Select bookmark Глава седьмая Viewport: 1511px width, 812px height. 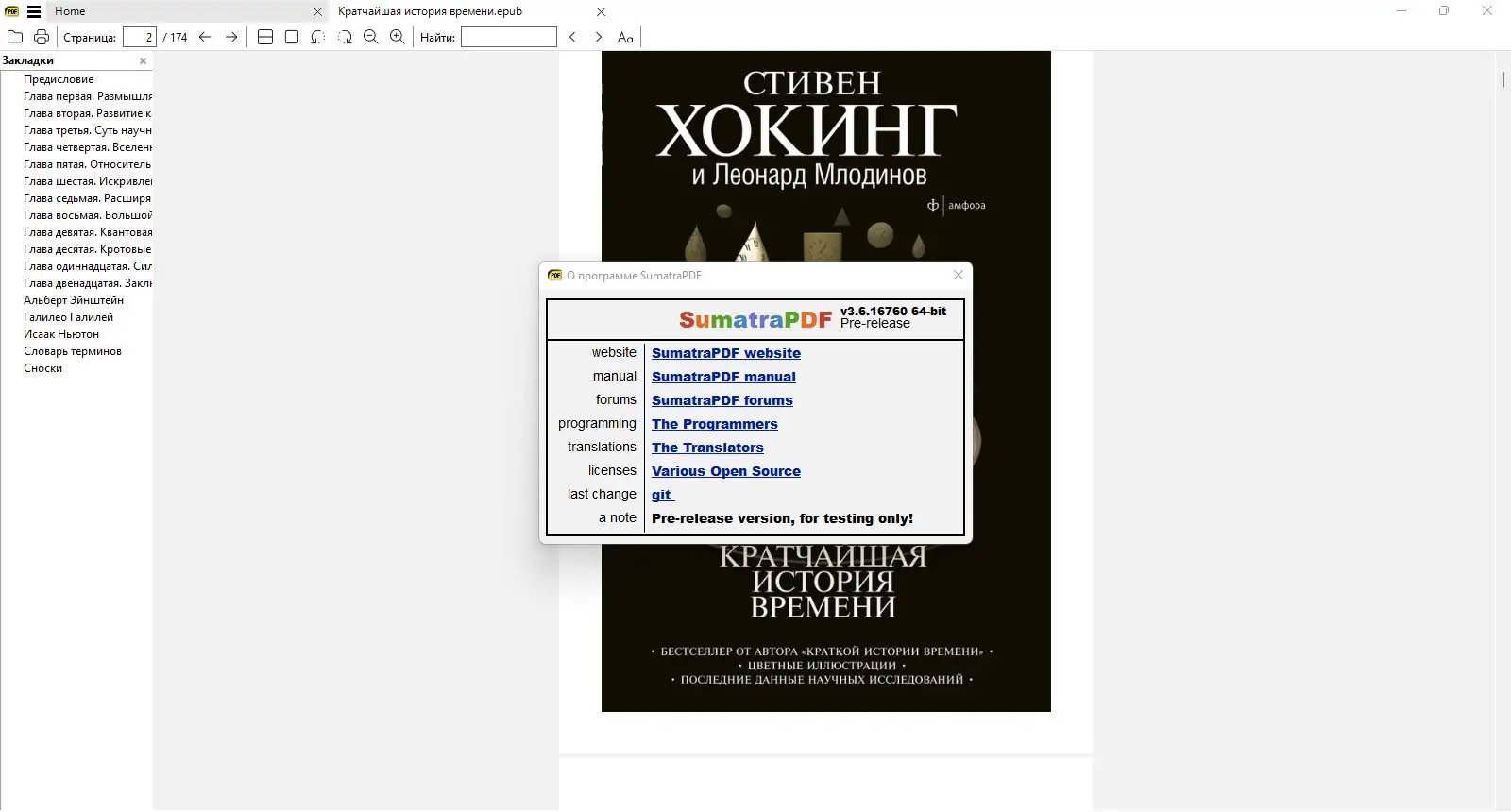88,198
